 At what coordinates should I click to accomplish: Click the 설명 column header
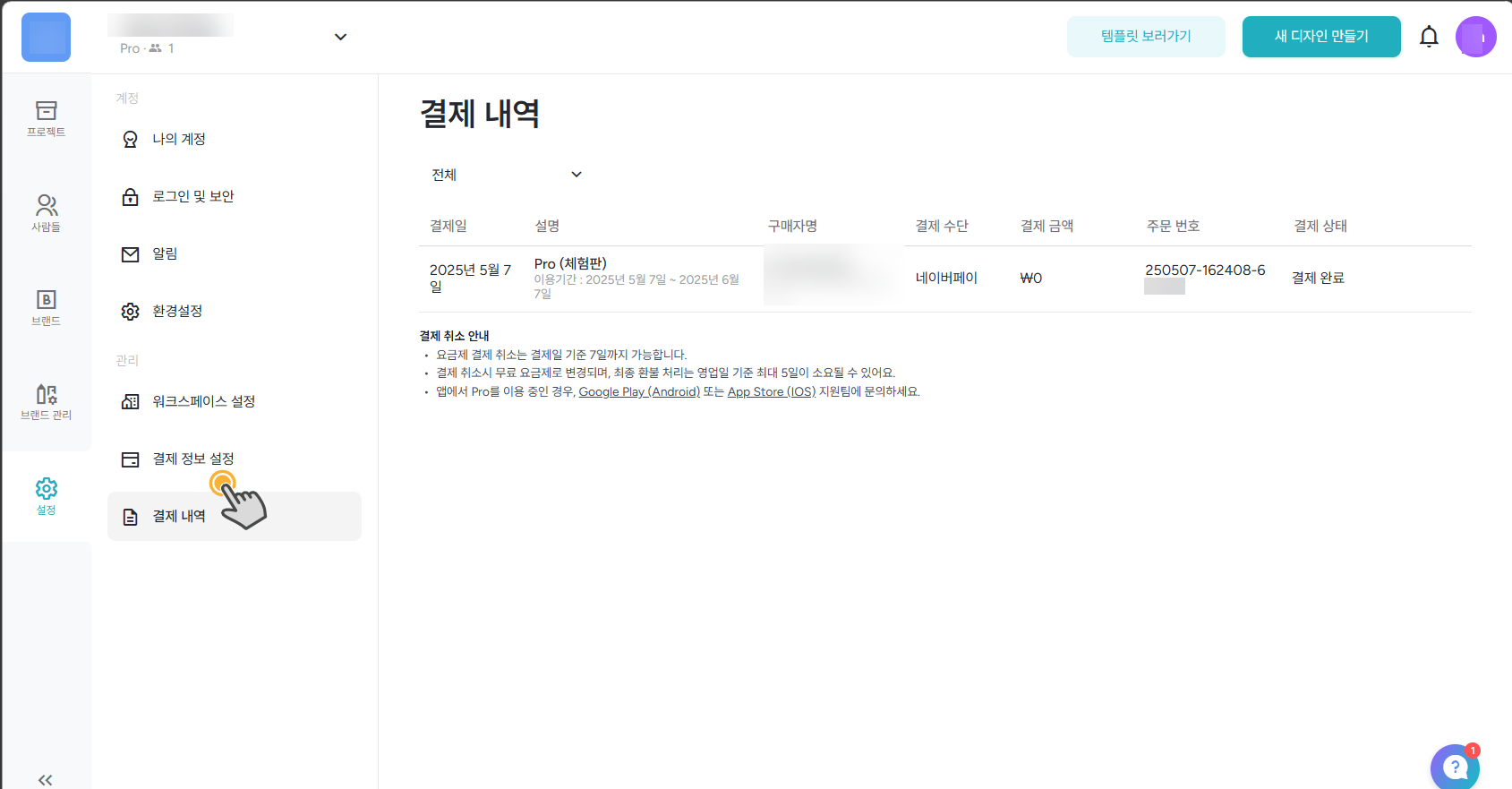(547, 226)
